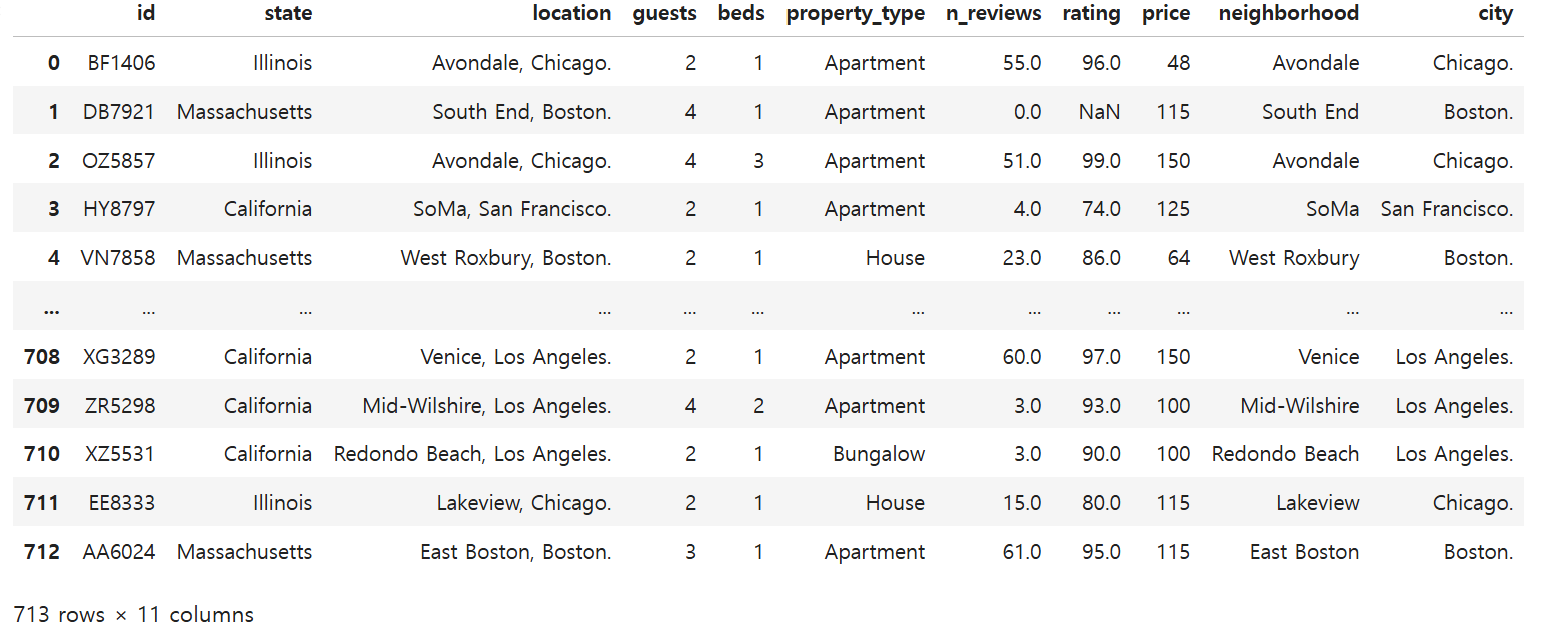The height and width of the screenshot is (638, 1568).
Task: Click the 'state' column header
Action: coord(288,14)
